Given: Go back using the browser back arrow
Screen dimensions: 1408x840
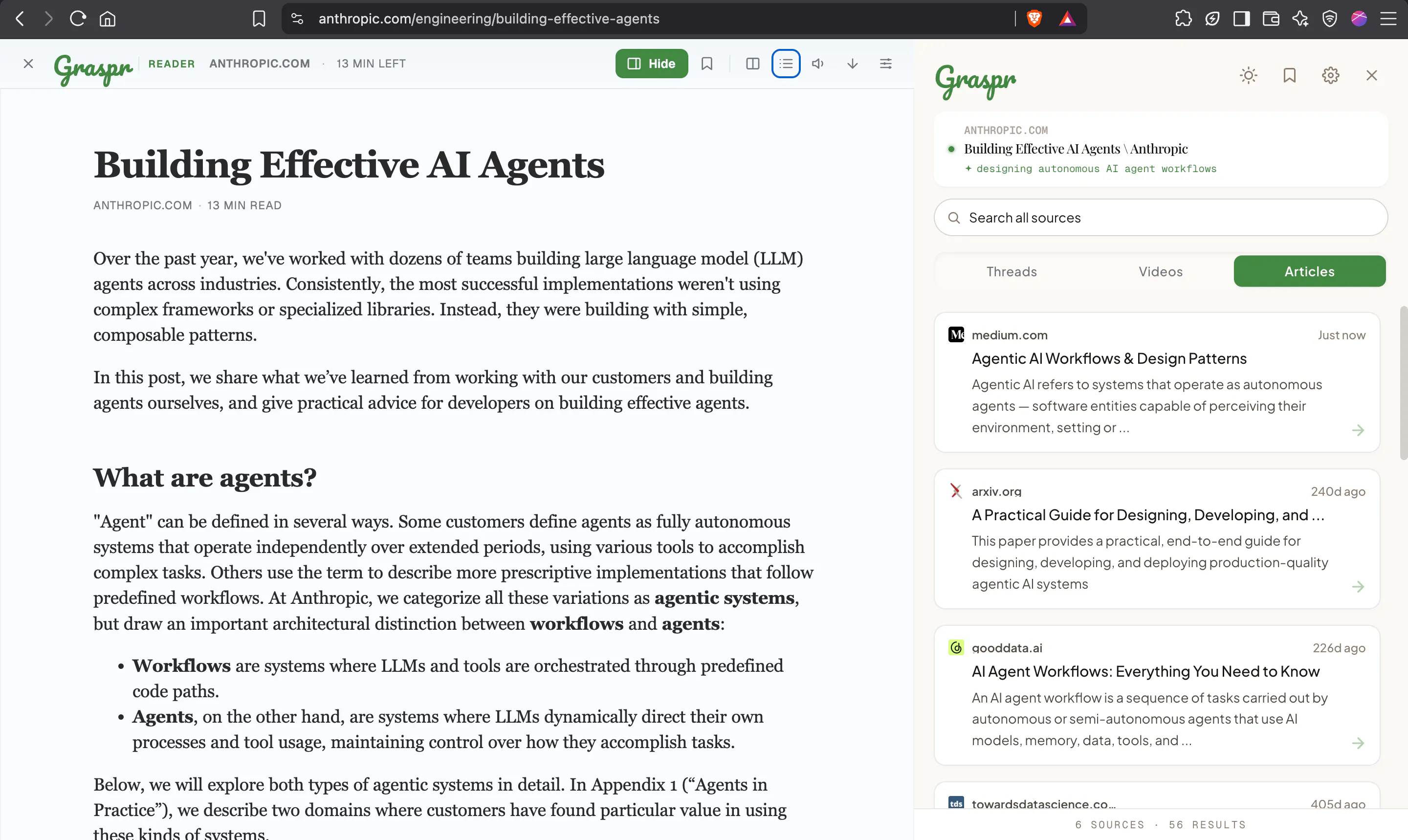Looking at the screenshot, I should click(x=20, y=19).
